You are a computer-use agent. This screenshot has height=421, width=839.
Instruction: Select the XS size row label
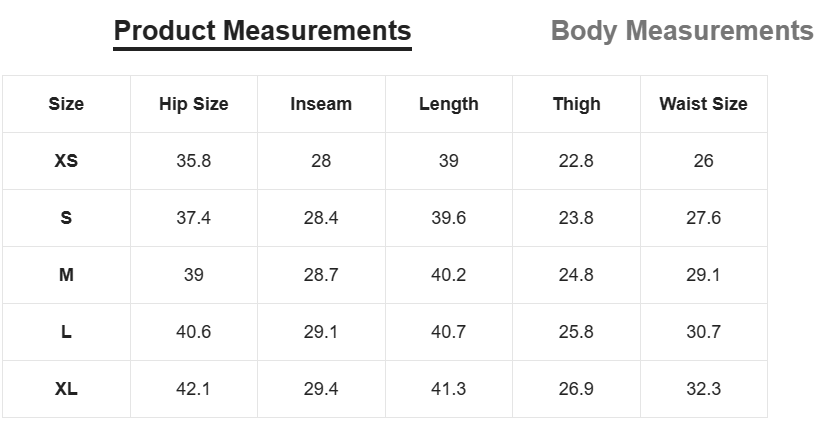[x=66, y=160]
